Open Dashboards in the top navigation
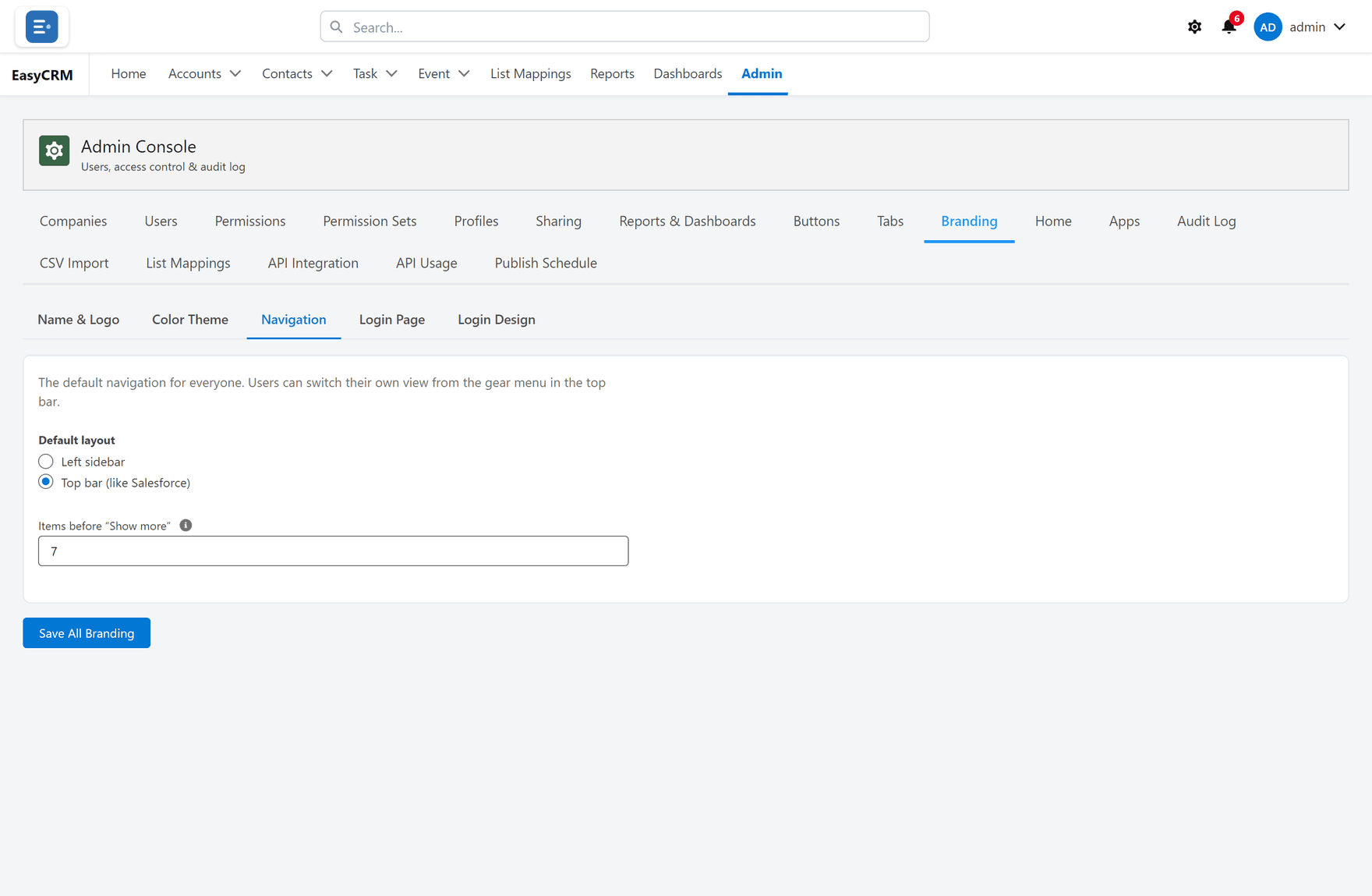 (x=688, y=73)
